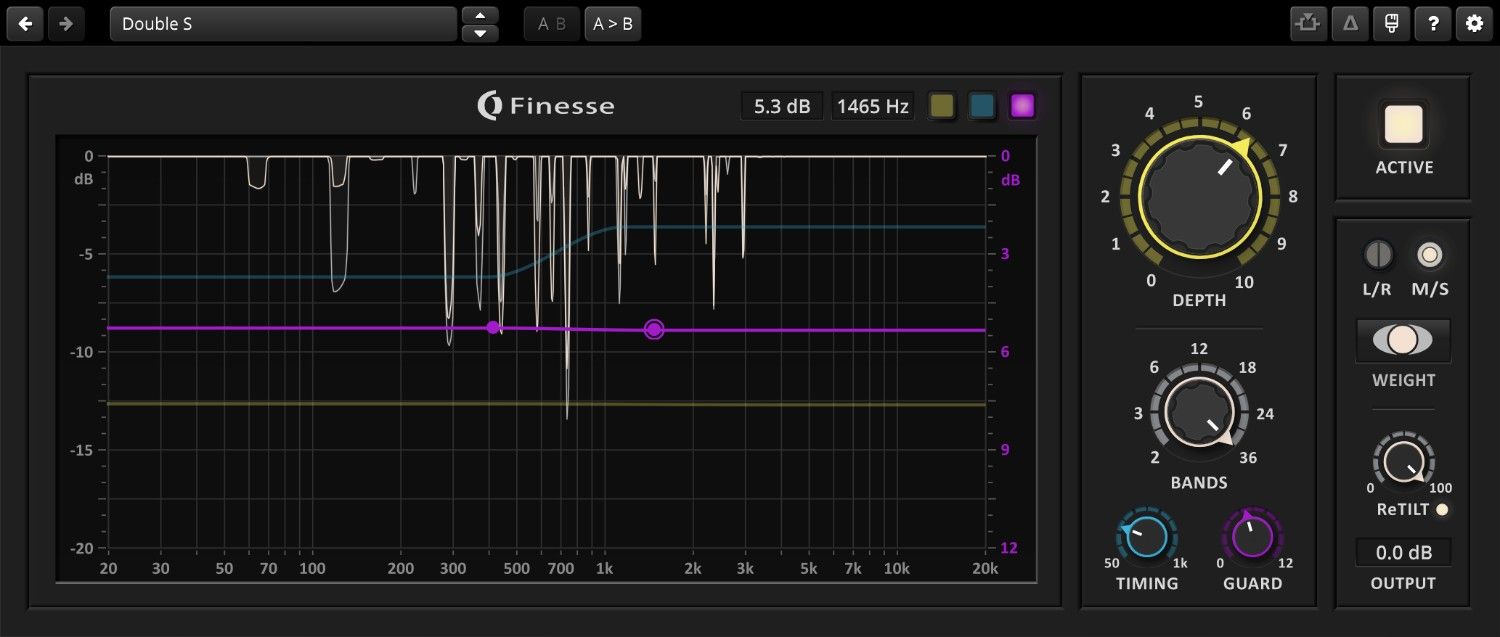This screenshot has height=637, width=1500.
Task: Click the WEIGHT eye-shaped button
Action: pos(1403,340)
